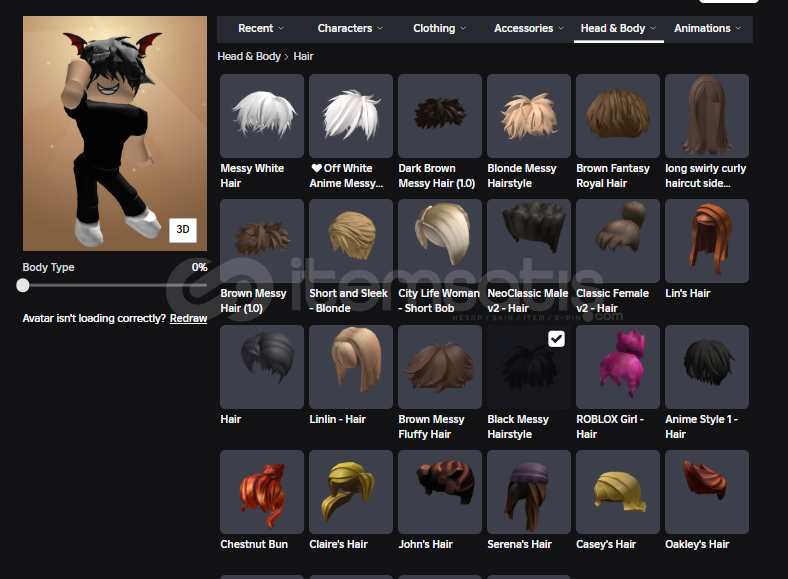Click the Lin's Hair name label
This screenshot has width=788, height=579.
click(x=687, y=294)
